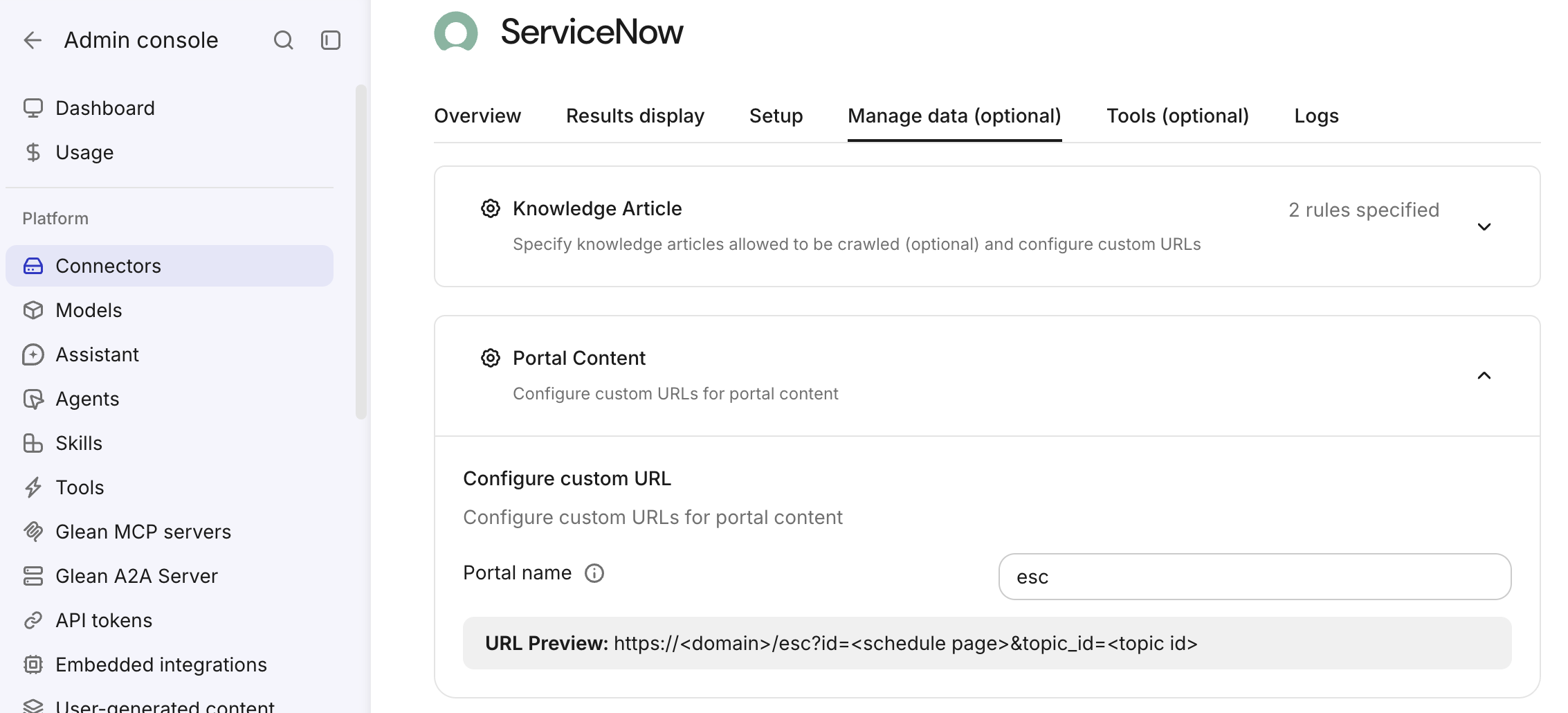The width and height of the screenshot is (1568, 713).
Task: Click the Knowledge Article gear icon
Action: 491,208
